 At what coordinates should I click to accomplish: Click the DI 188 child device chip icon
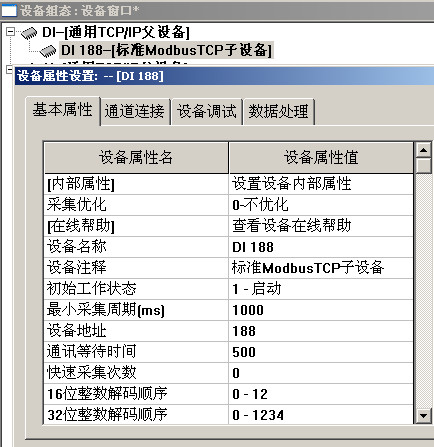[48, 51]
